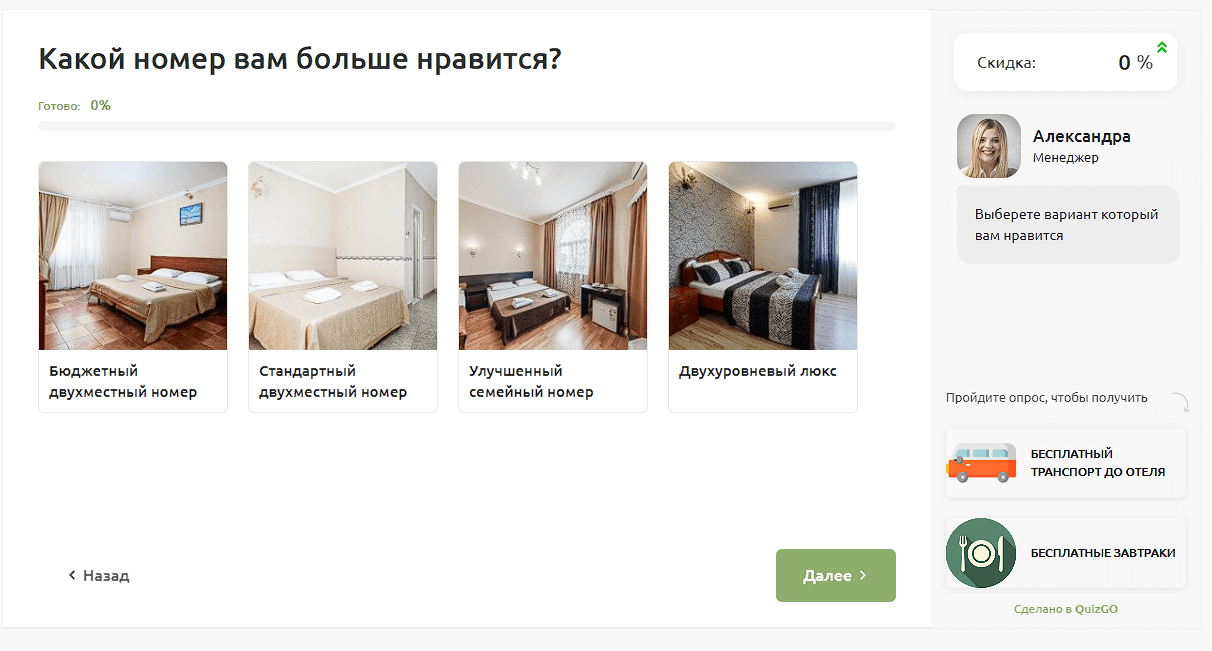
Task: Select the Бюджетный двухместный номер photo
Action: pyautogui.click(x=133, y=256)
